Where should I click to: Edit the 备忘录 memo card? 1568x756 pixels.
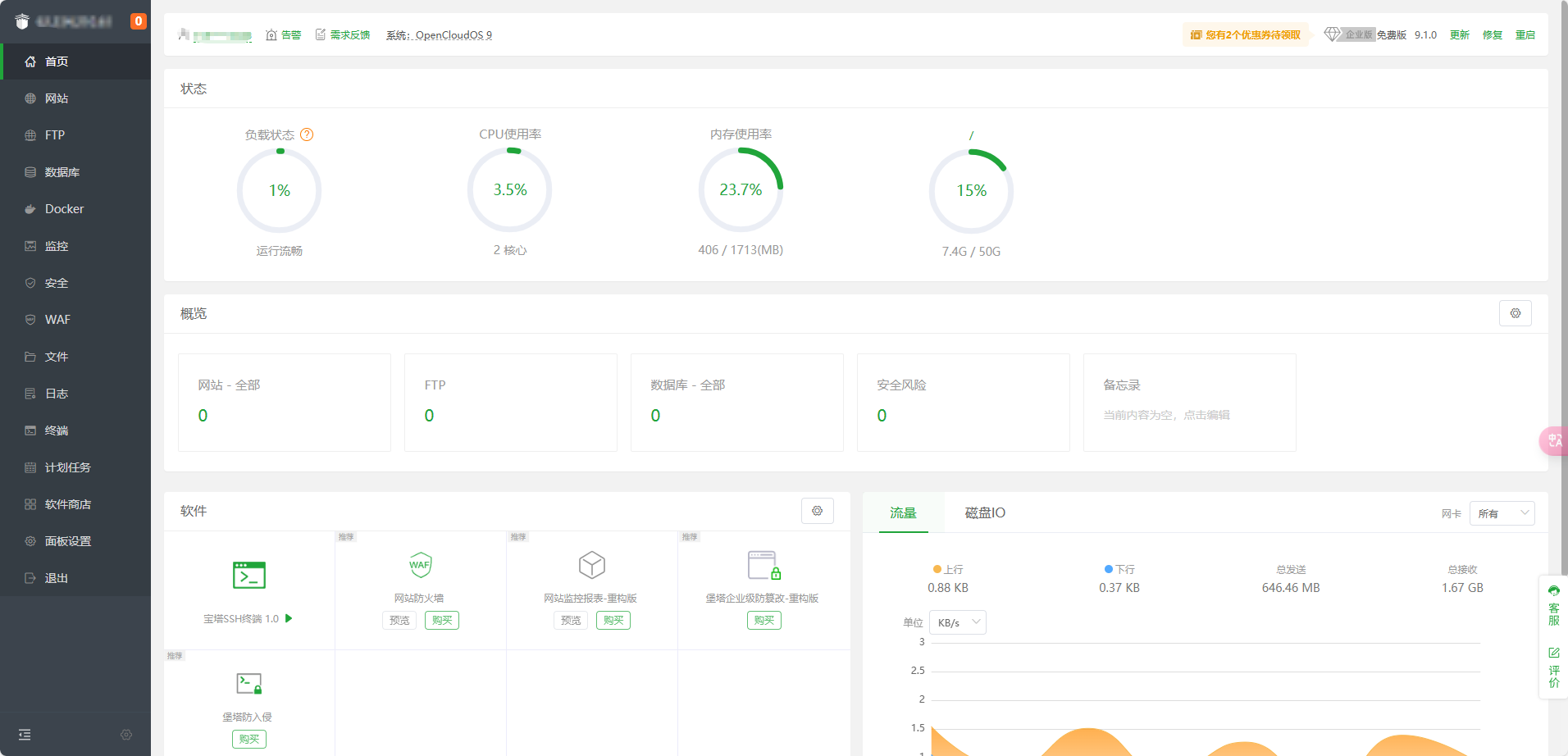[1190, 403]
